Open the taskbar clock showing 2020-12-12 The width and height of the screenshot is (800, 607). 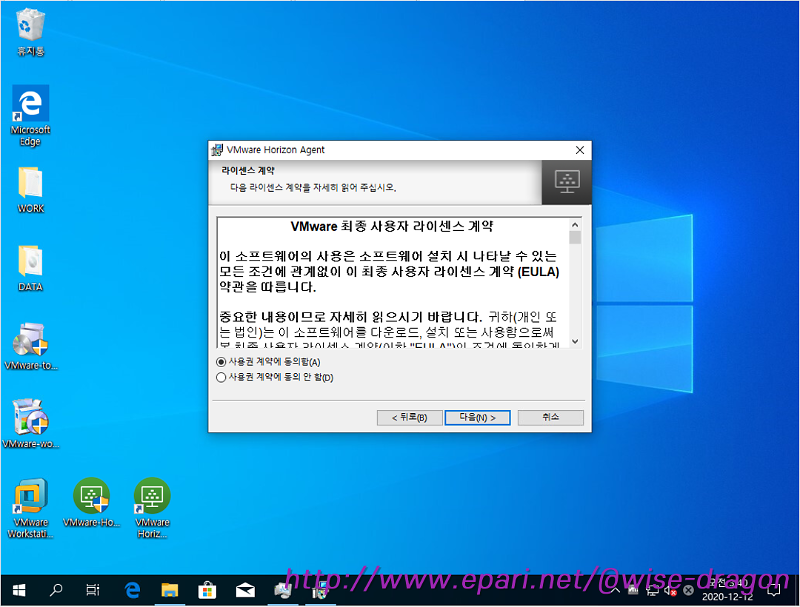point(728,590)
